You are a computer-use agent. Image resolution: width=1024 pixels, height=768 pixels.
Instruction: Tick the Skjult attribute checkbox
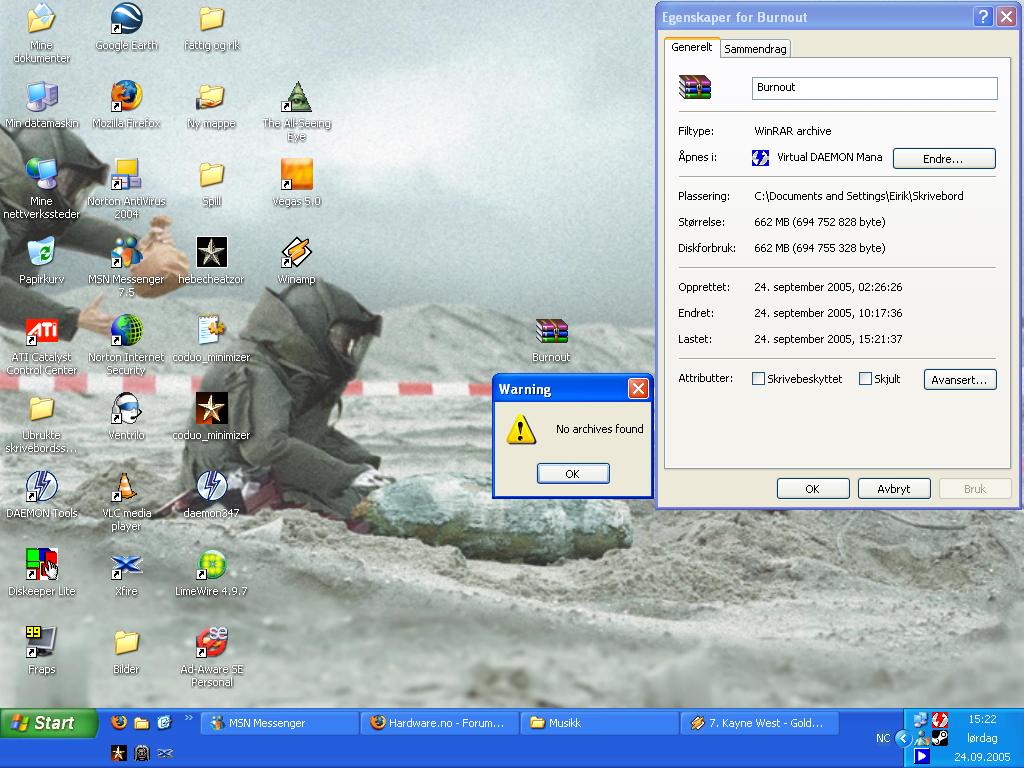pos(865,379)
